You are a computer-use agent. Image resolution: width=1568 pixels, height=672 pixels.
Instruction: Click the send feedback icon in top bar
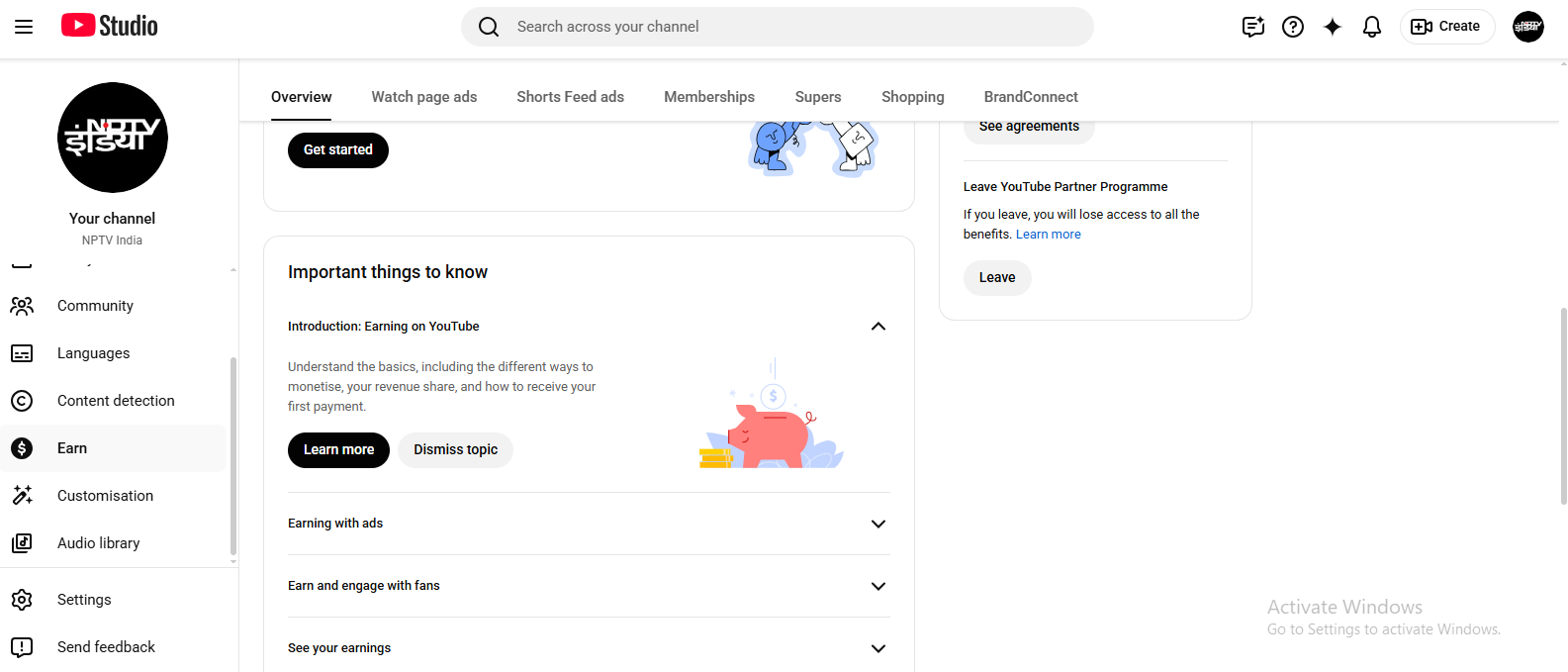[x=1252, y=27]
